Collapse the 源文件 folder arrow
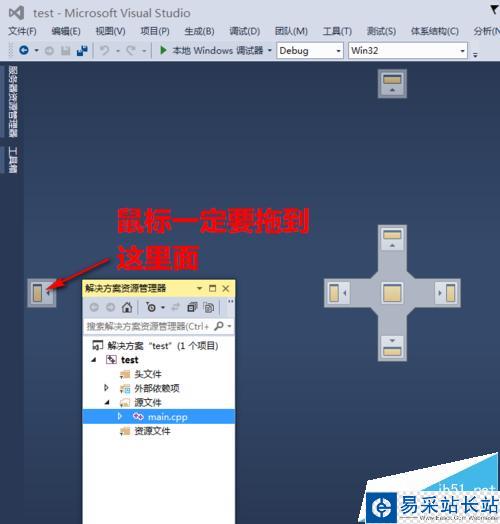The width and height of the screenshot is (500, 524). [x=107, y=402]
